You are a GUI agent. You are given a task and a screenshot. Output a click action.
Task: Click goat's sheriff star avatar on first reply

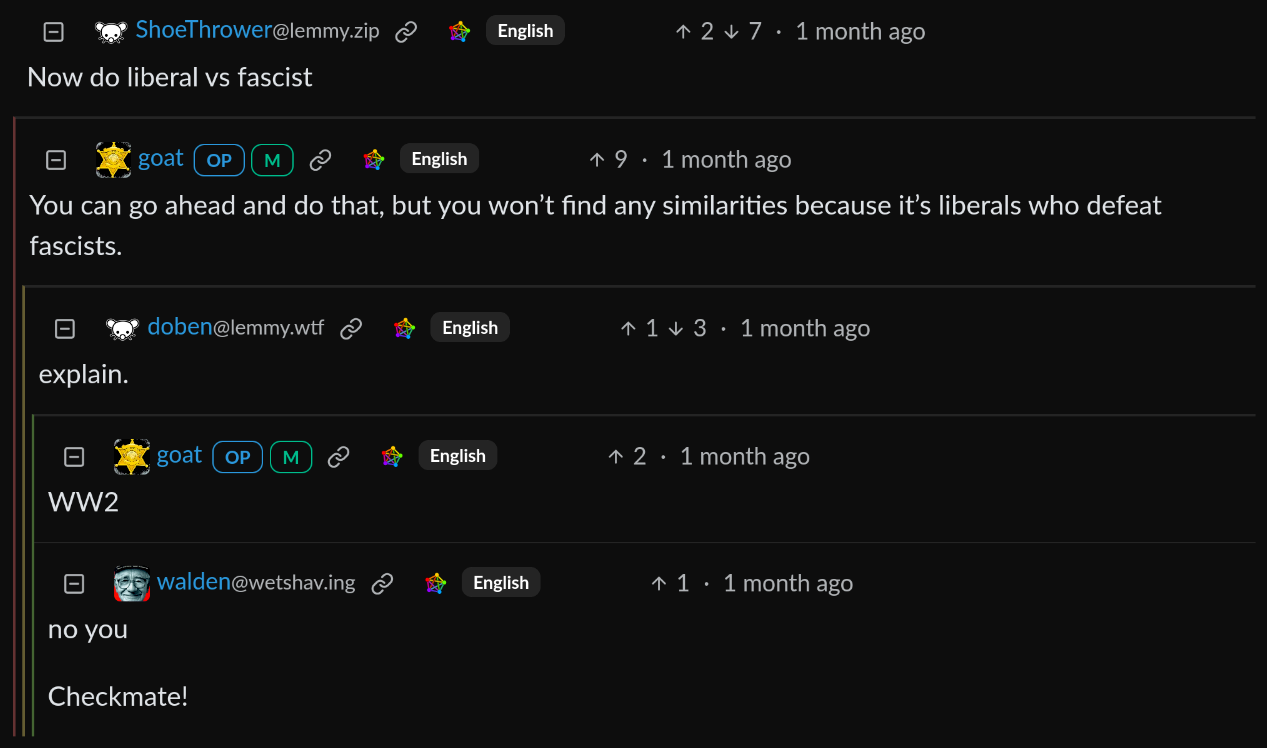coord(114,160)
